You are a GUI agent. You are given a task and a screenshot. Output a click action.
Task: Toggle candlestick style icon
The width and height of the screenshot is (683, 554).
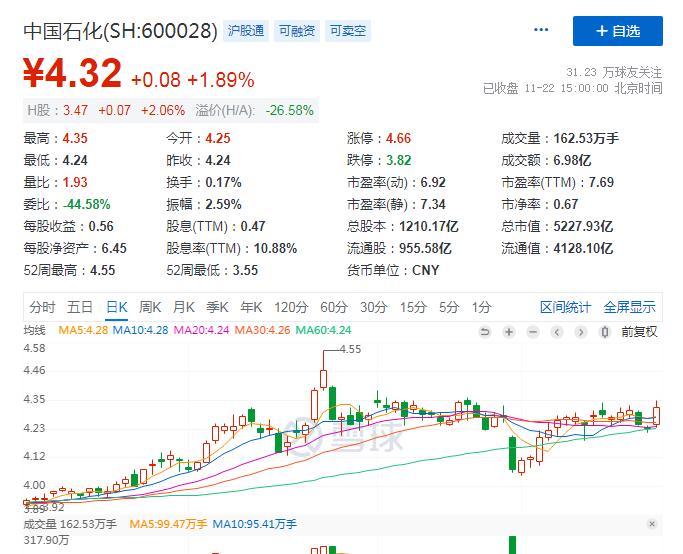tap(605, 332)
